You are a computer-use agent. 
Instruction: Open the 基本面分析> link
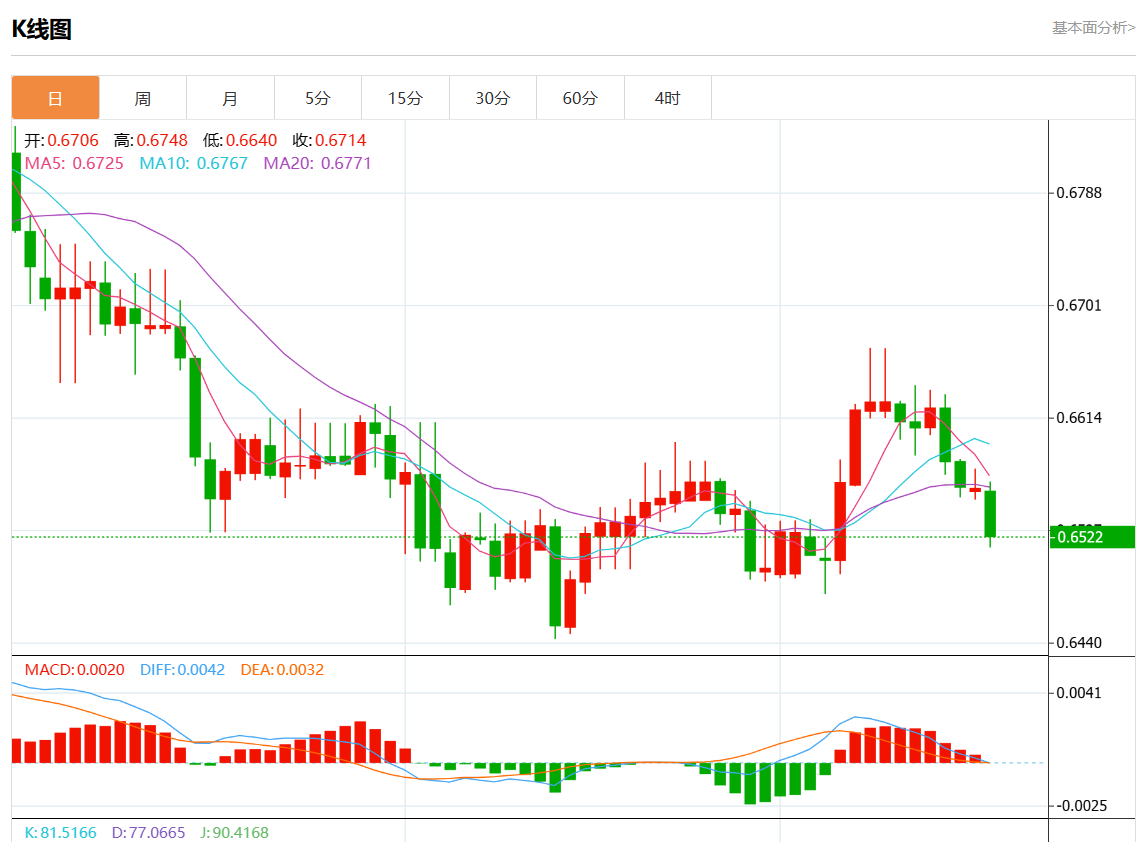1093,28
